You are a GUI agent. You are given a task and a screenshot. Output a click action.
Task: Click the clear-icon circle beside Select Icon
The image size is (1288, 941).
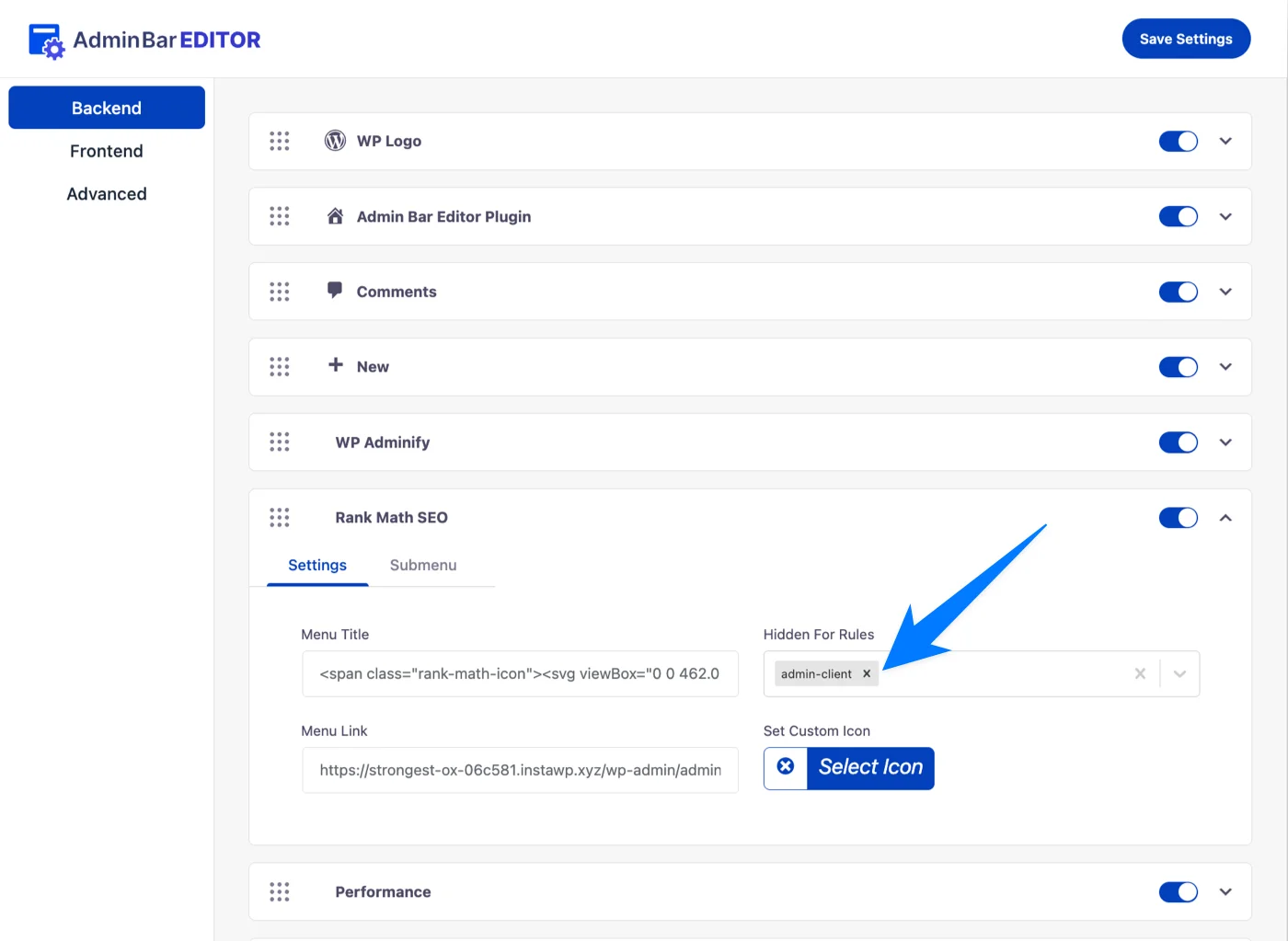(785, 766)
